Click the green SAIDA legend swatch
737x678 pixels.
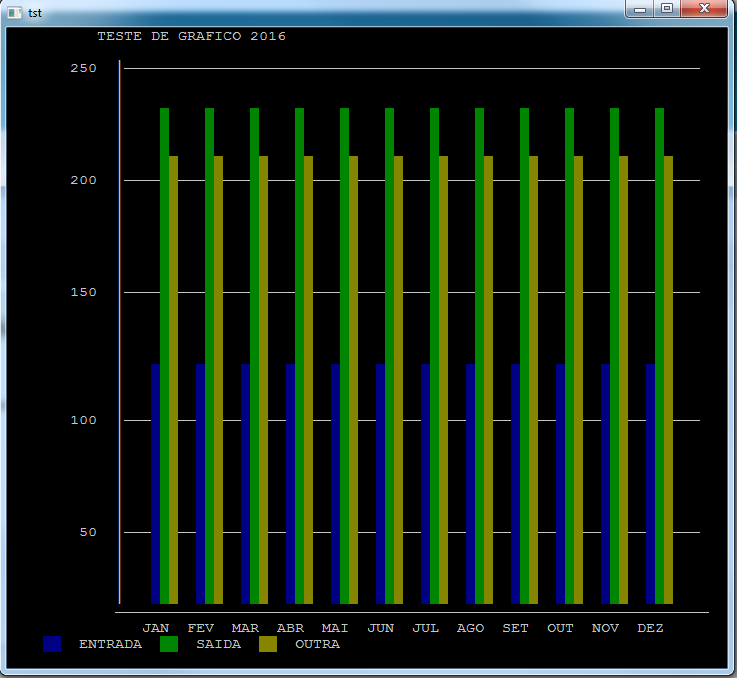169,645
